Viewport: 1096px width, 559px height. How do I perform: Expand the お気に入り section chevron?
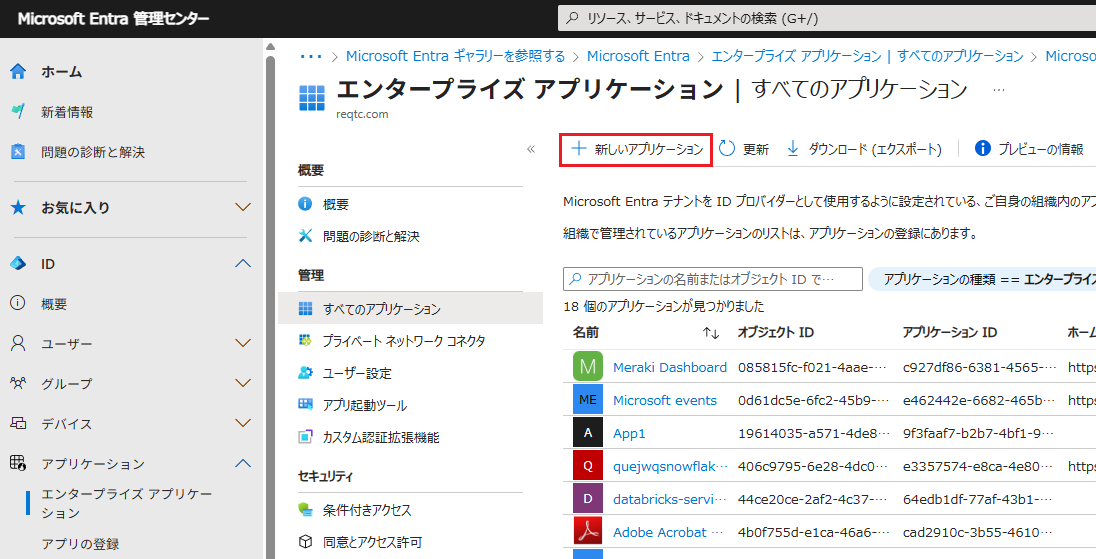tap(243, 208)
